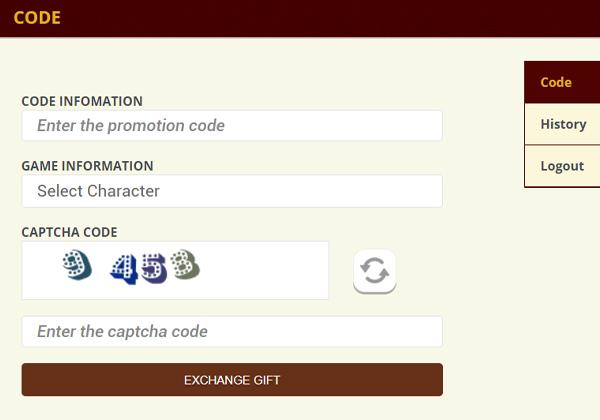Image resolution: width=600 pixels, height=420 pixels.
Task: Click the blue digit 4 in the captcha
Action: (124, 269)
